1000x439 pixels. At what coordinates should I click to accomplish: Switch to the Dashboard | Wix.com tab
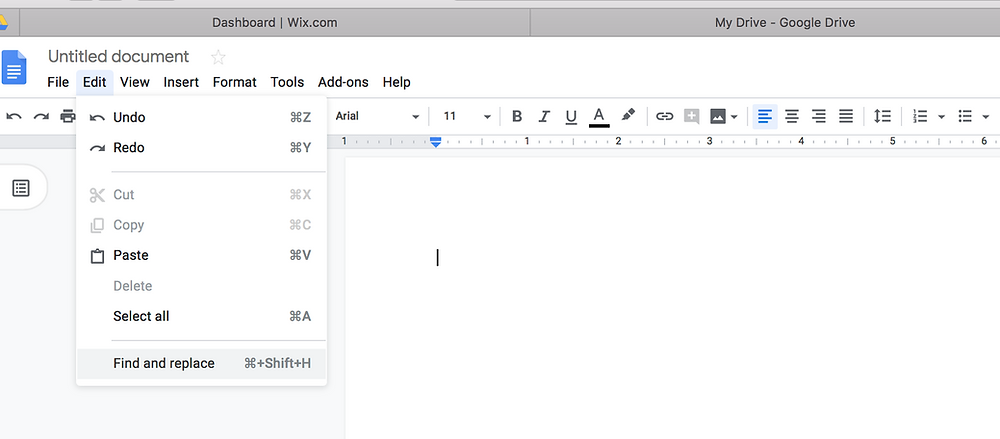tap(274, 23)
